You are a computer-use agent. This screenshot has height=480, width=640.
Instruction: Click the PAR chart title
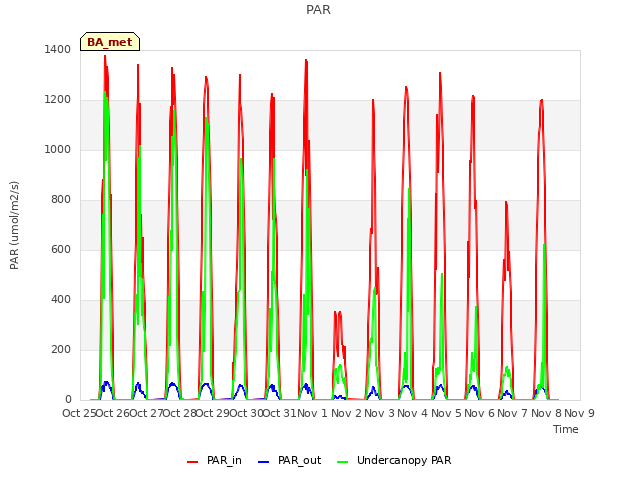pos(318,10)
